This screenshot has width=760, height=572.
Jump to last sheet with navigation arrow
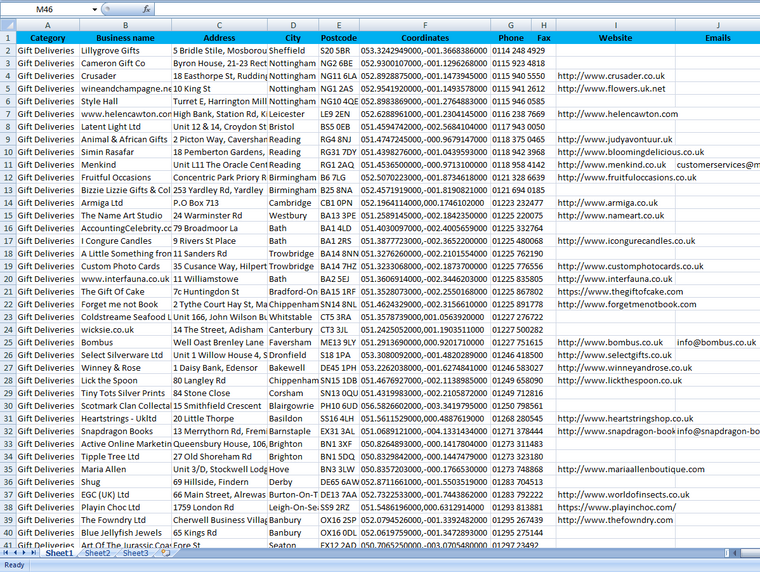point(33,553)
